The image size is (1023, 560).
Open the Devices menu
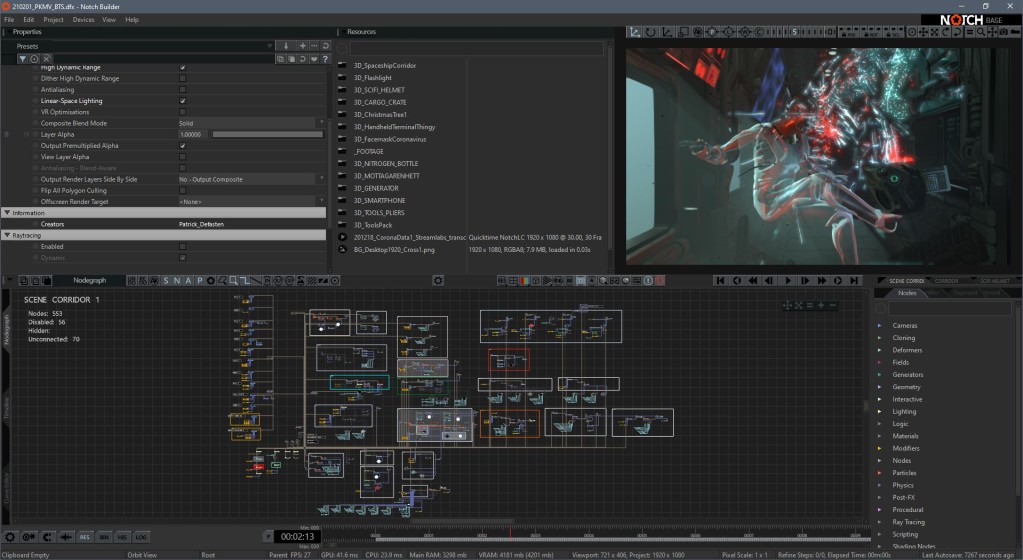pyautogui.click(x=83, y=19)
